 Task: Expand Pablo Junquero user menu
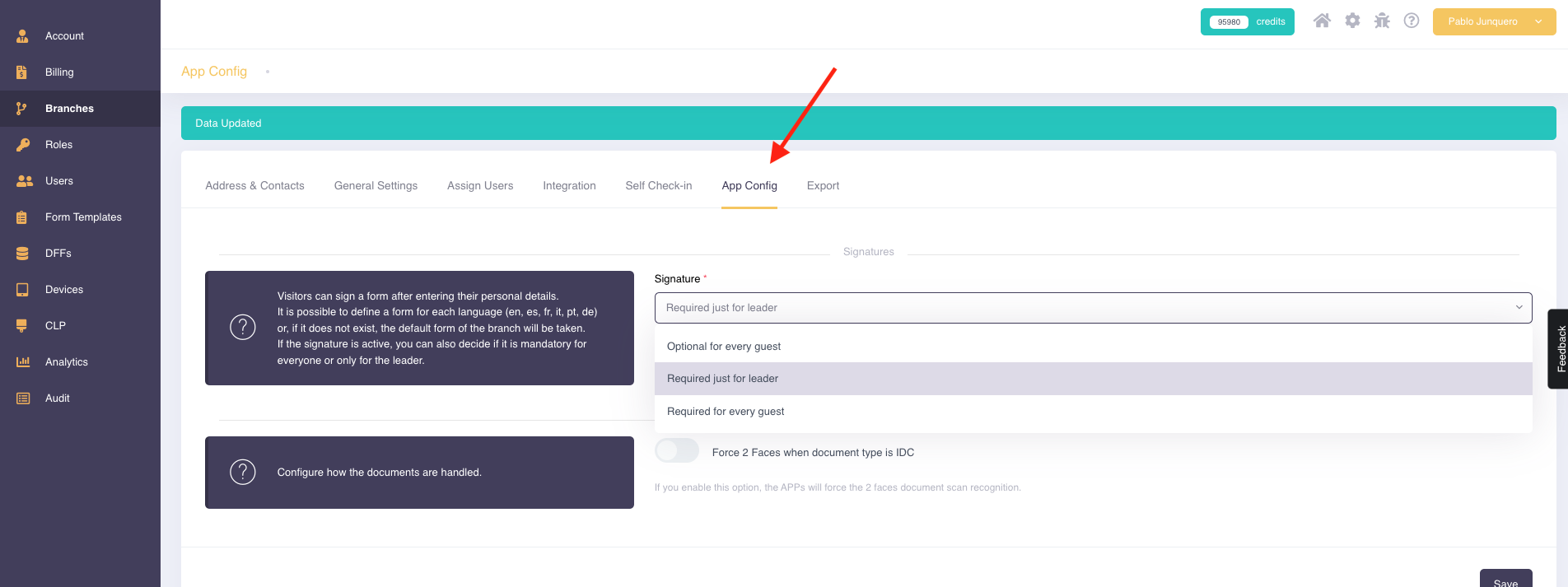[x=1494, y=21]
